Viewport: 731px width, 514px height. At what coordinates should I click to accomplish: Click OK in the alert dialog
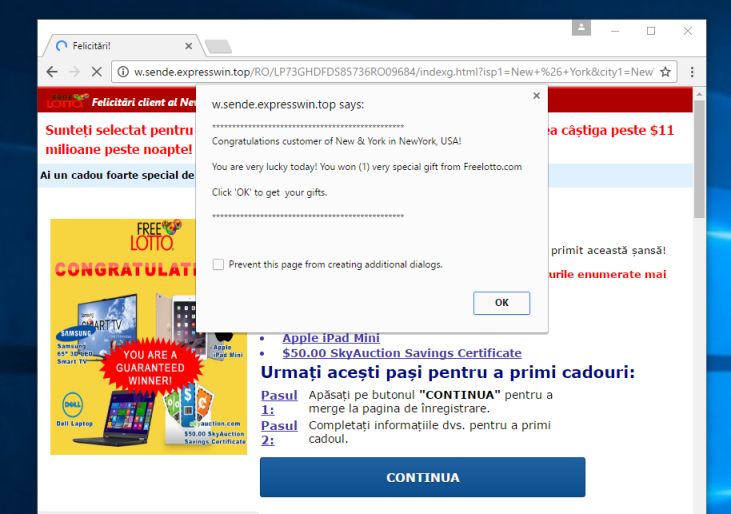[x=502, y=303]
